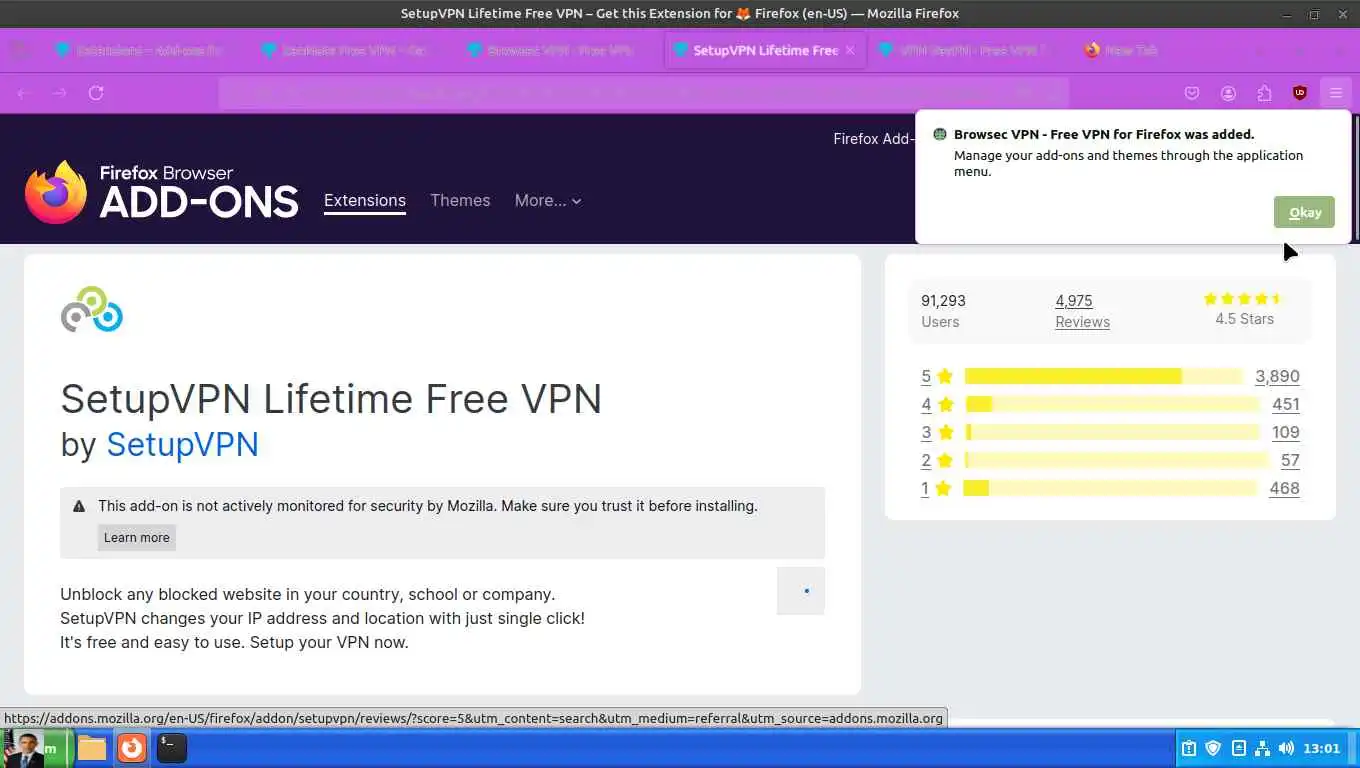Go forward to next page

pyautogui.click(x=60, y=93)
